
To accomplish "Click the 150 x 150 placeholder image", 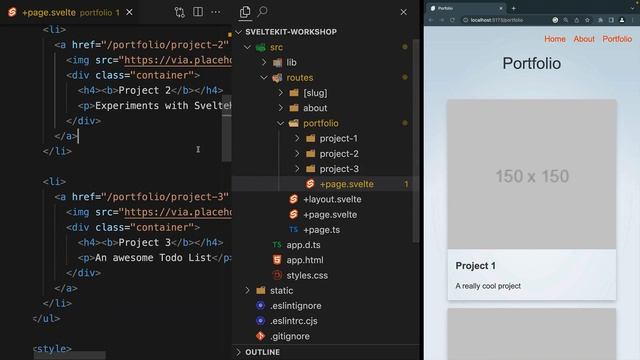I will tap(532, 174).
